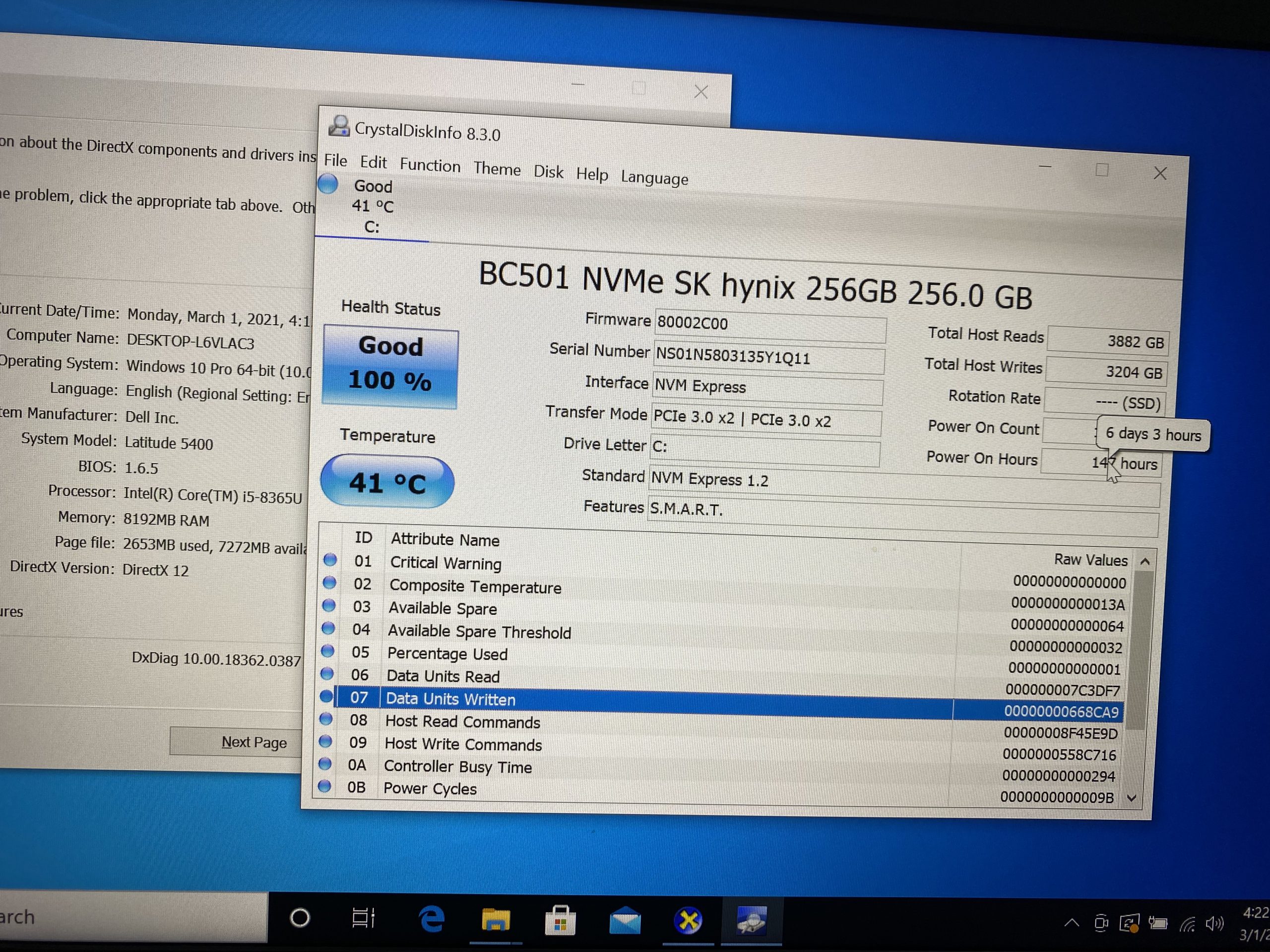Minimize the CrystalDiskInfo window

coord(1045,167)
